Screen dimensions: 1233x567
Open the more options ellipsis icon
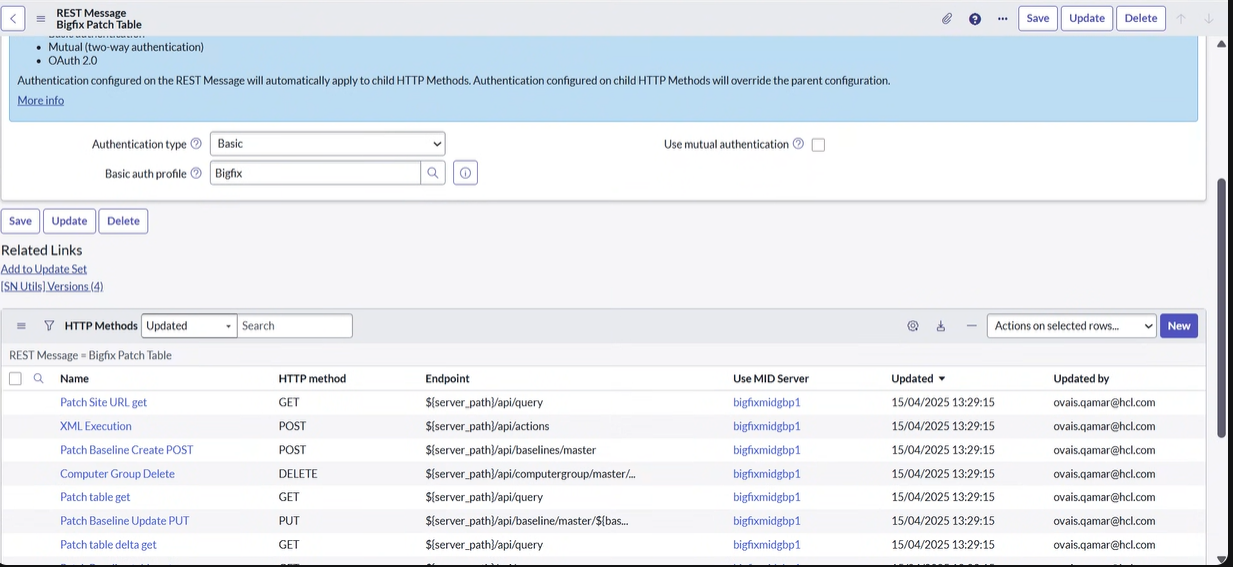pos(1002,18)
